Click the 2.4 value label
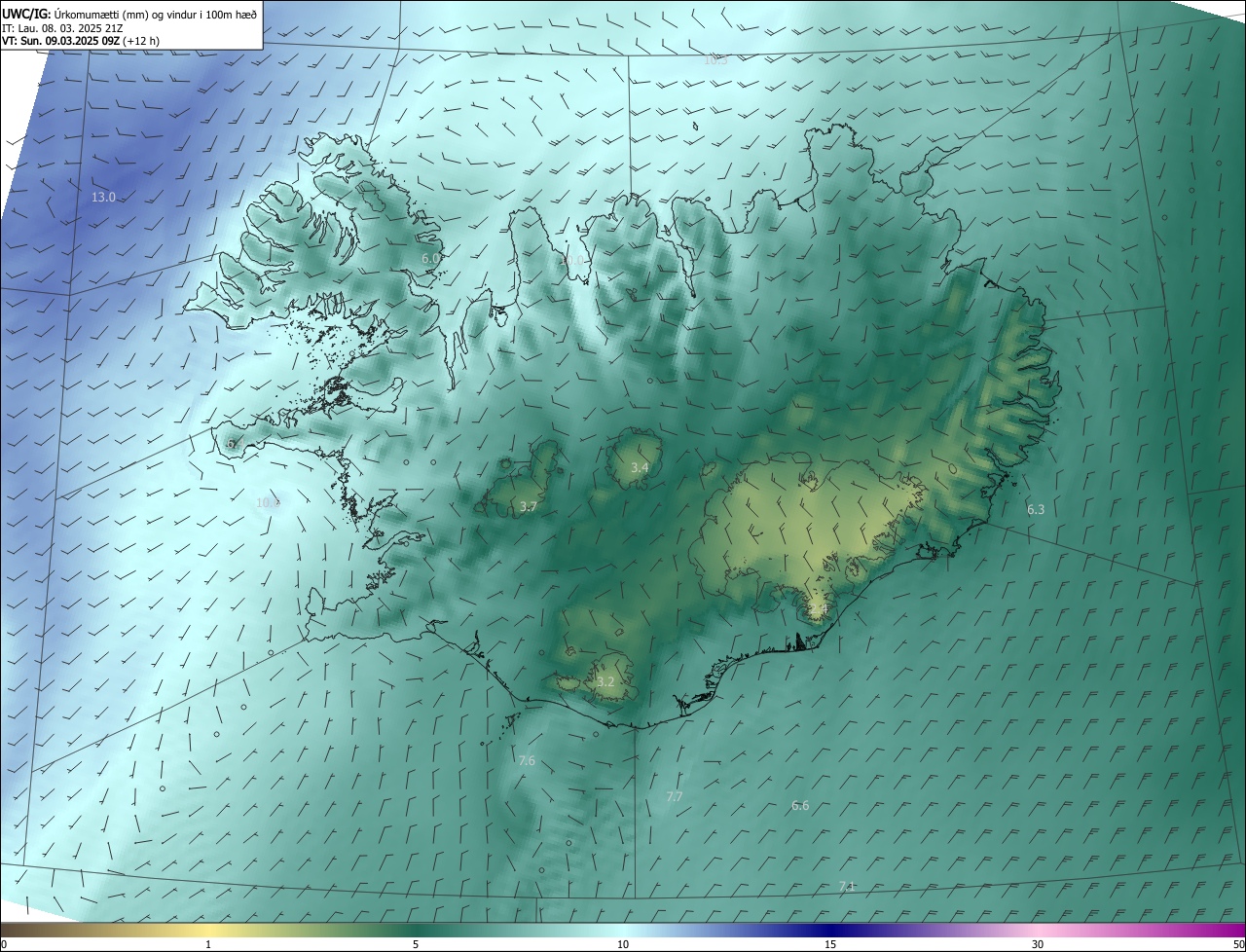 click(x=819, y=610)
